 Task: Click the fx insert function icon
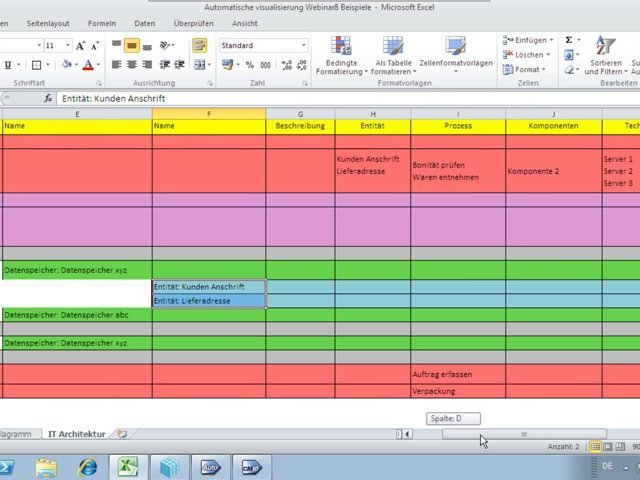pos(48,99)
